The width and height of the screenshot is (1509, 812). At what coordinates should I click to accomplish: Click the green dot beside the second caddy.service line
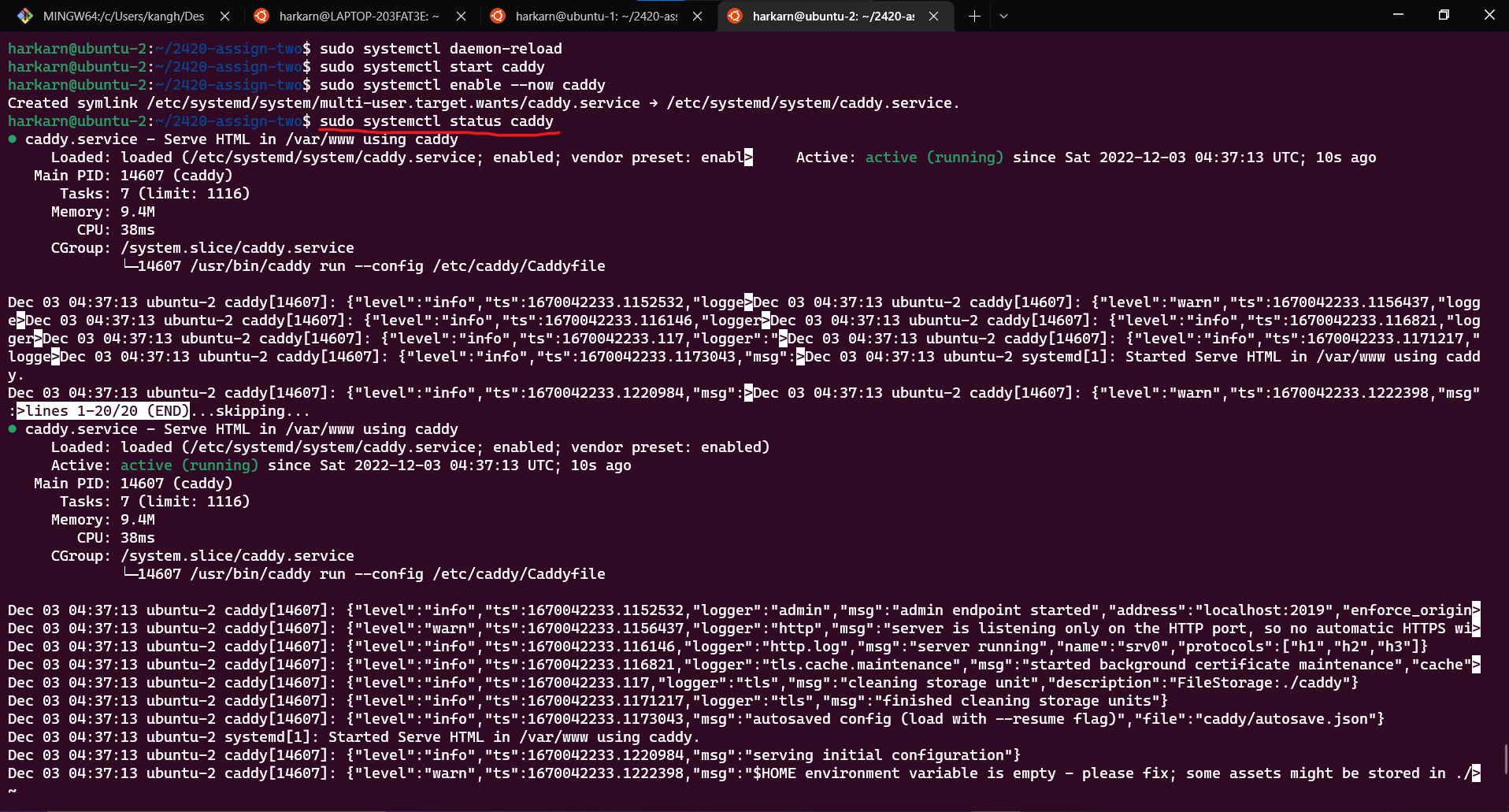(x=11, y=428)
